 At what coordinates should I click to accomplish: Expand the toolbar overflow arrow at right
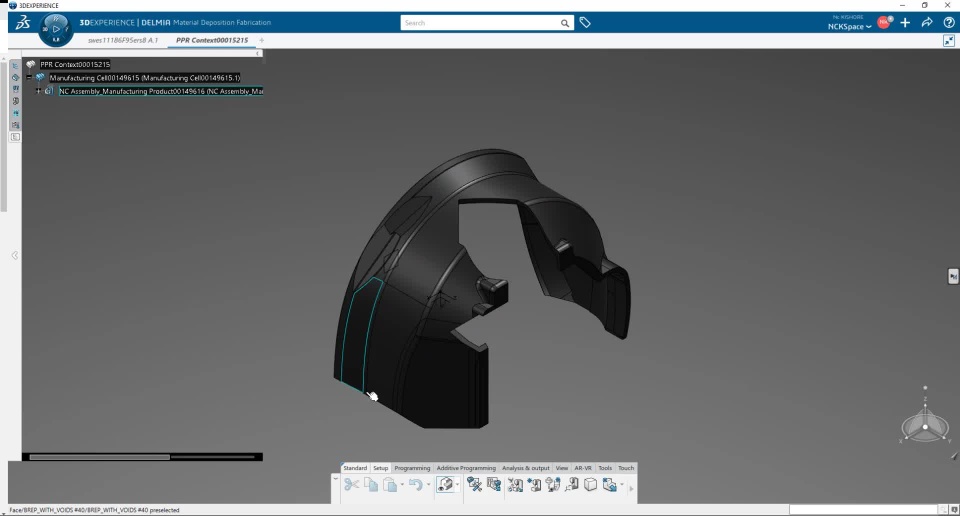pos(631,488)
